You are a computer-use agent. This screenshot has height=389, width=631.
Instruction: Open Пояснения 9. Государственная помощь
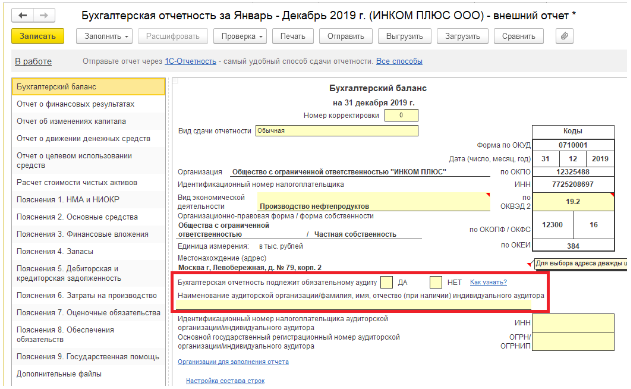click(x=89, y=356)
